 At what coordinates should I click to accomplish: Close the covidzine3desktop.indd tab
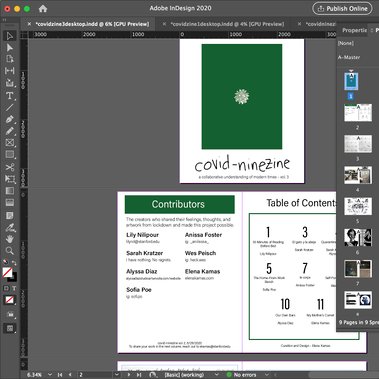[x=29, y=24]
